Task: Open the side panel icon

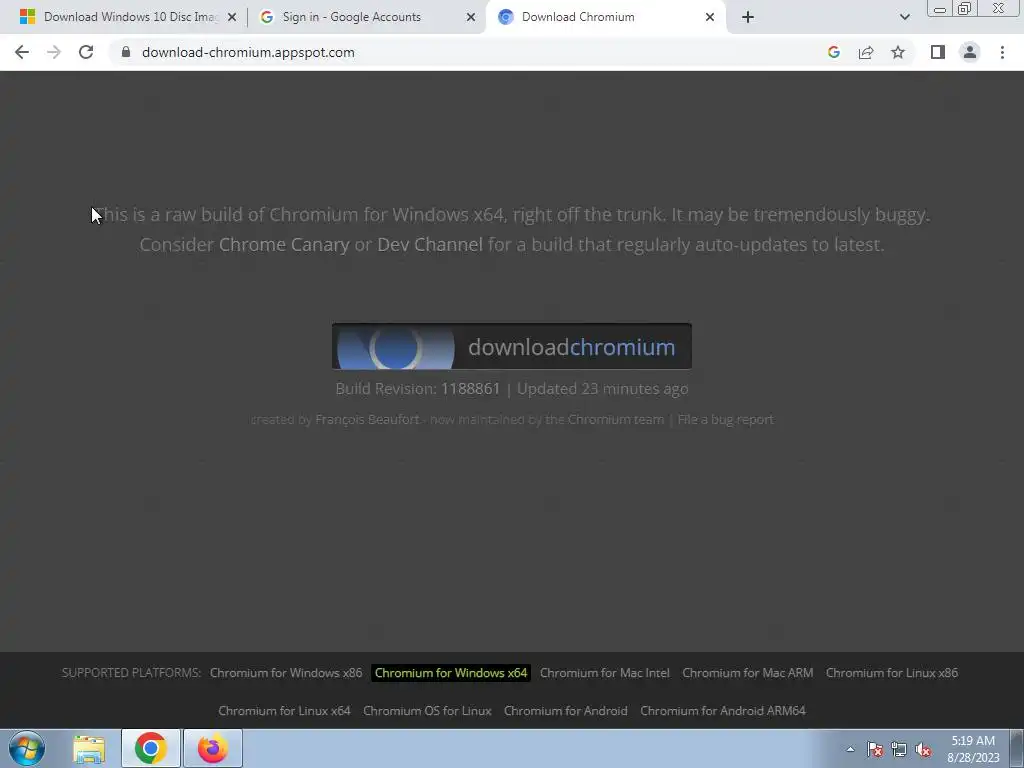Action: (938, 52)
